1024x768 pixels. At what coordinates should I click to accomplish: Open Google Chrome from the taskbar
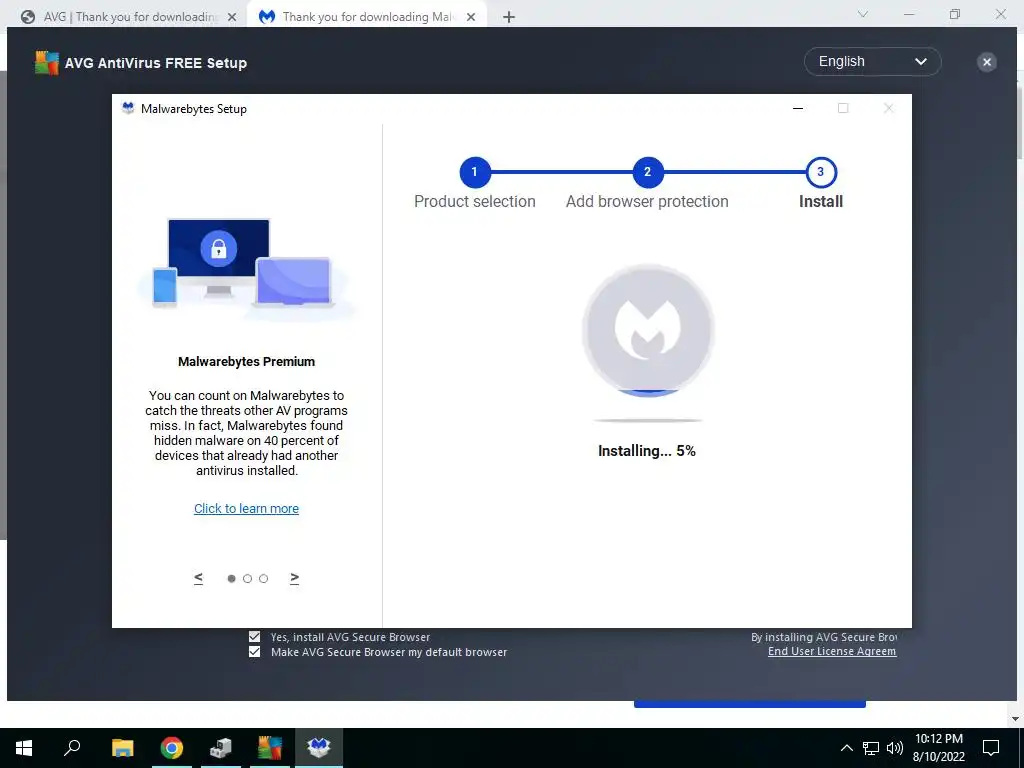coord(172,747)
